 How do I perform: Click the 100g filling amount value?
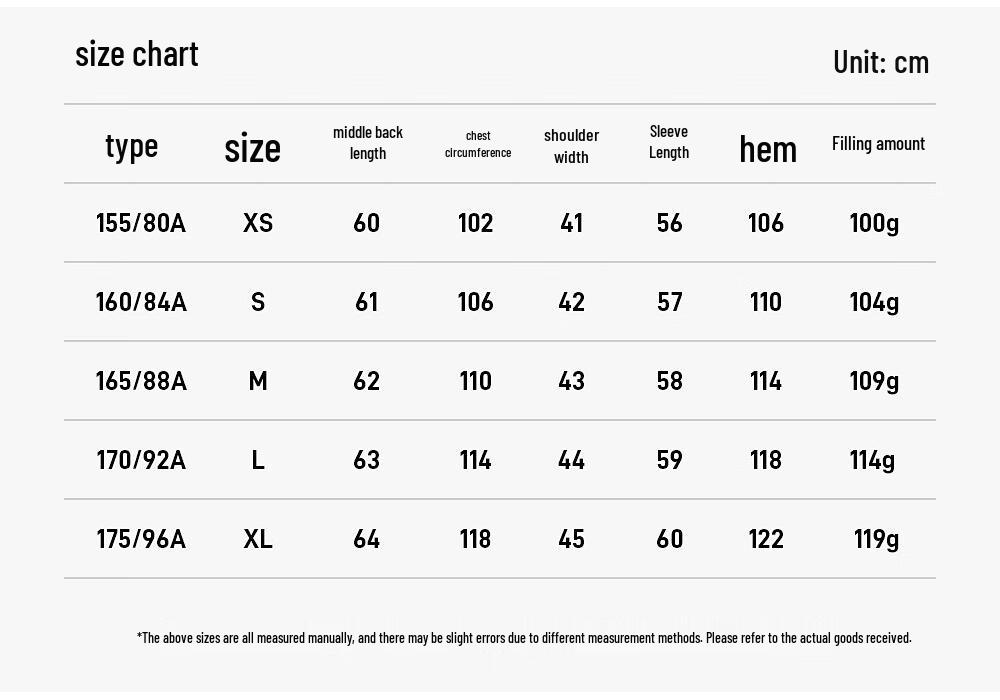coord(874,224)
